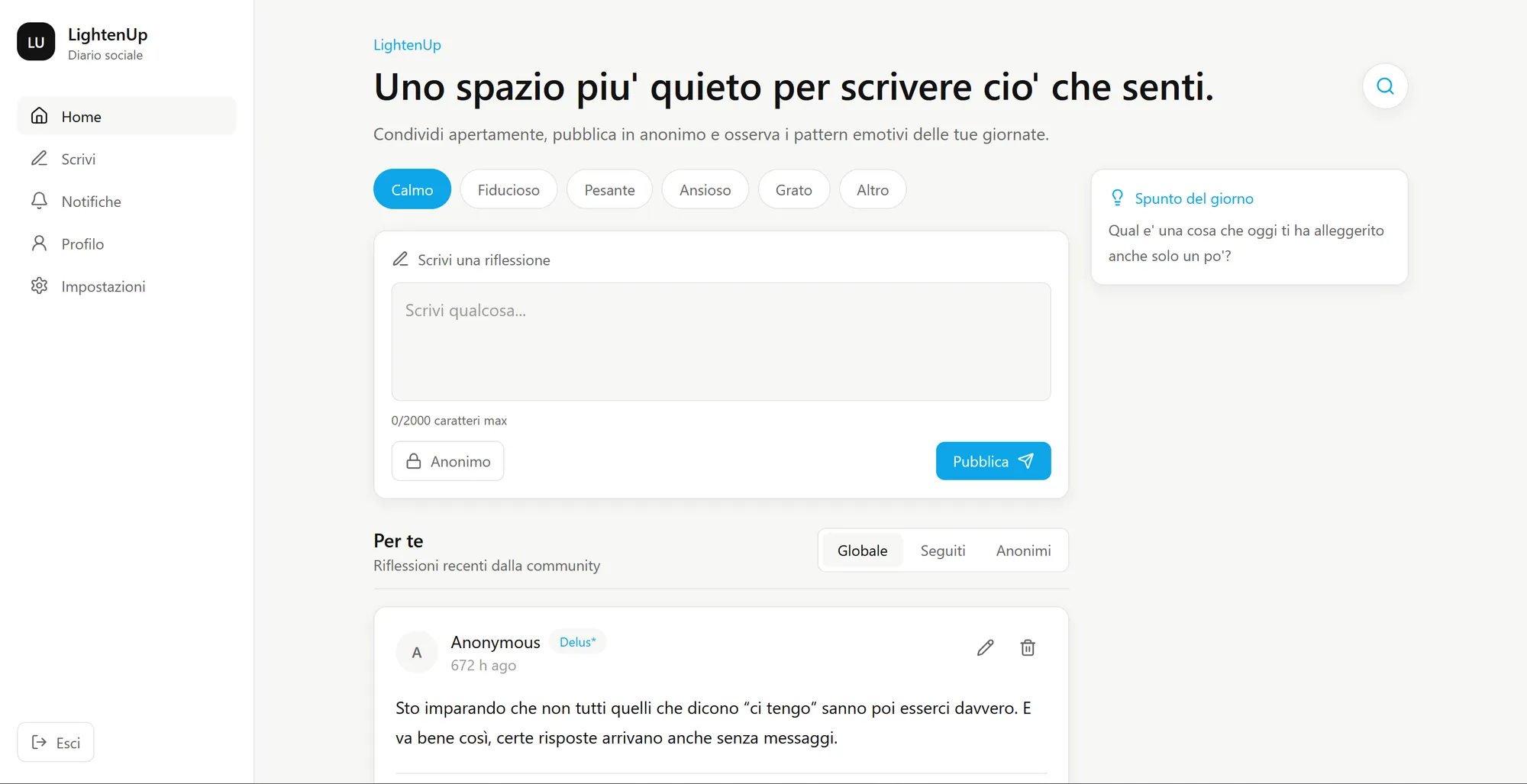This screenshot has height=784, width=1527.
Task: Delete the Anonymous post with trash icon
Action: (1028, 648)
